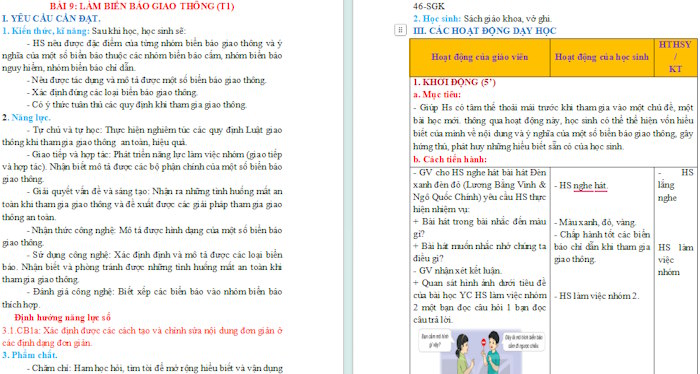This screenshot has height=374, width=700.
Task: Click the answer 'Màu xanh, đỏ, vàng.'
Action: coord(596,222)
